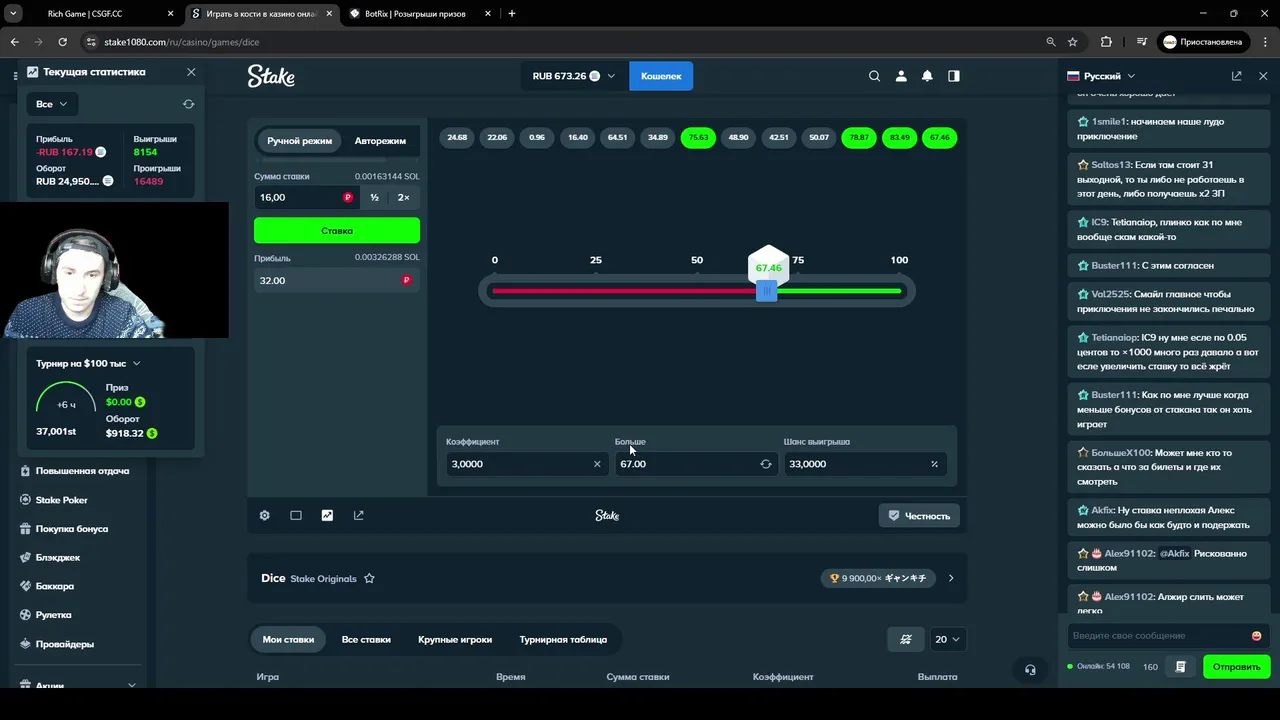The image size is (1280, 720).
Task: Open the search magnifier in Stake header
Action: pyautogui.click(x=874, y=76)
